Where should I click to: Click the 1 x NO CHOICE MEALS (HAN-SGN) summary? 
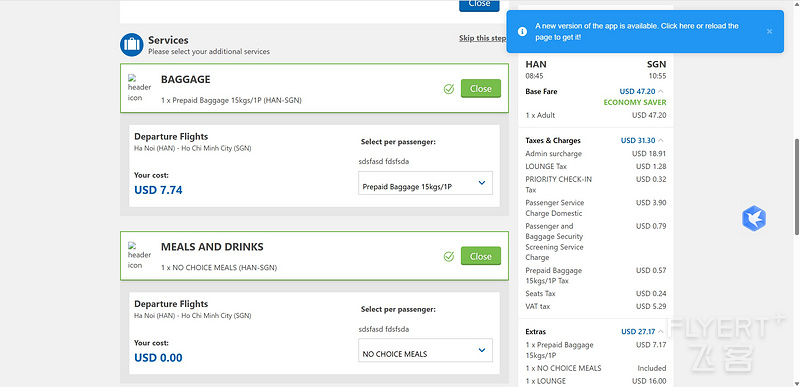click(219, 268)
